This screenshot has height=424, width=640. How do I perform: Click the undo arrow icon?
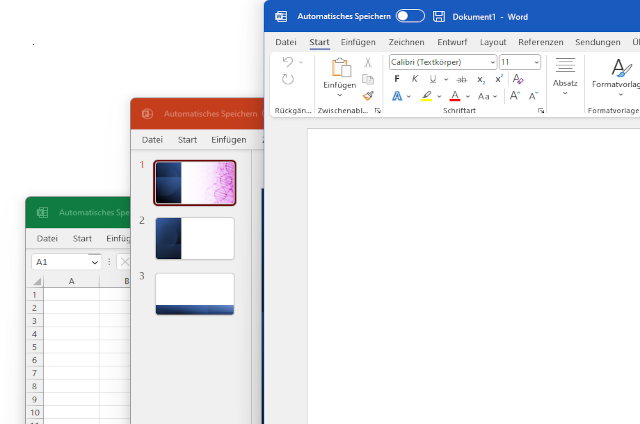pos(288,62)
